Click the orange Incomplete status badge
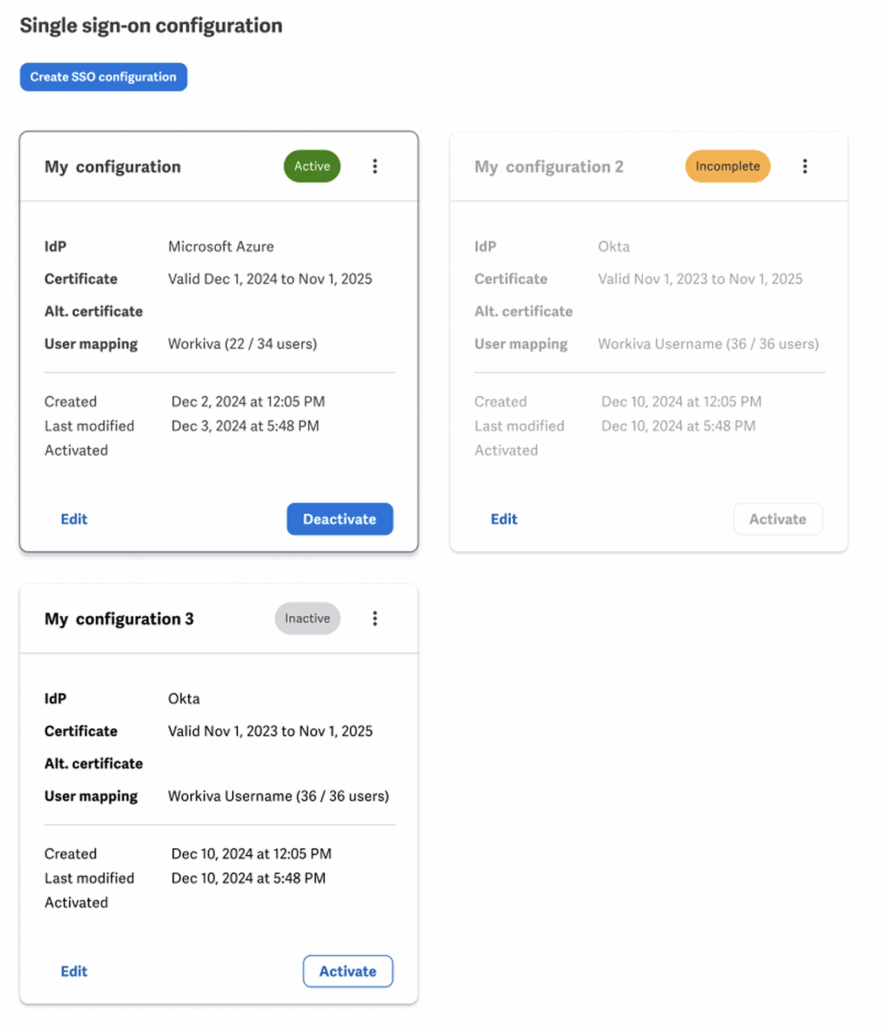The image size is (885, 1030). tap(727, 166)
